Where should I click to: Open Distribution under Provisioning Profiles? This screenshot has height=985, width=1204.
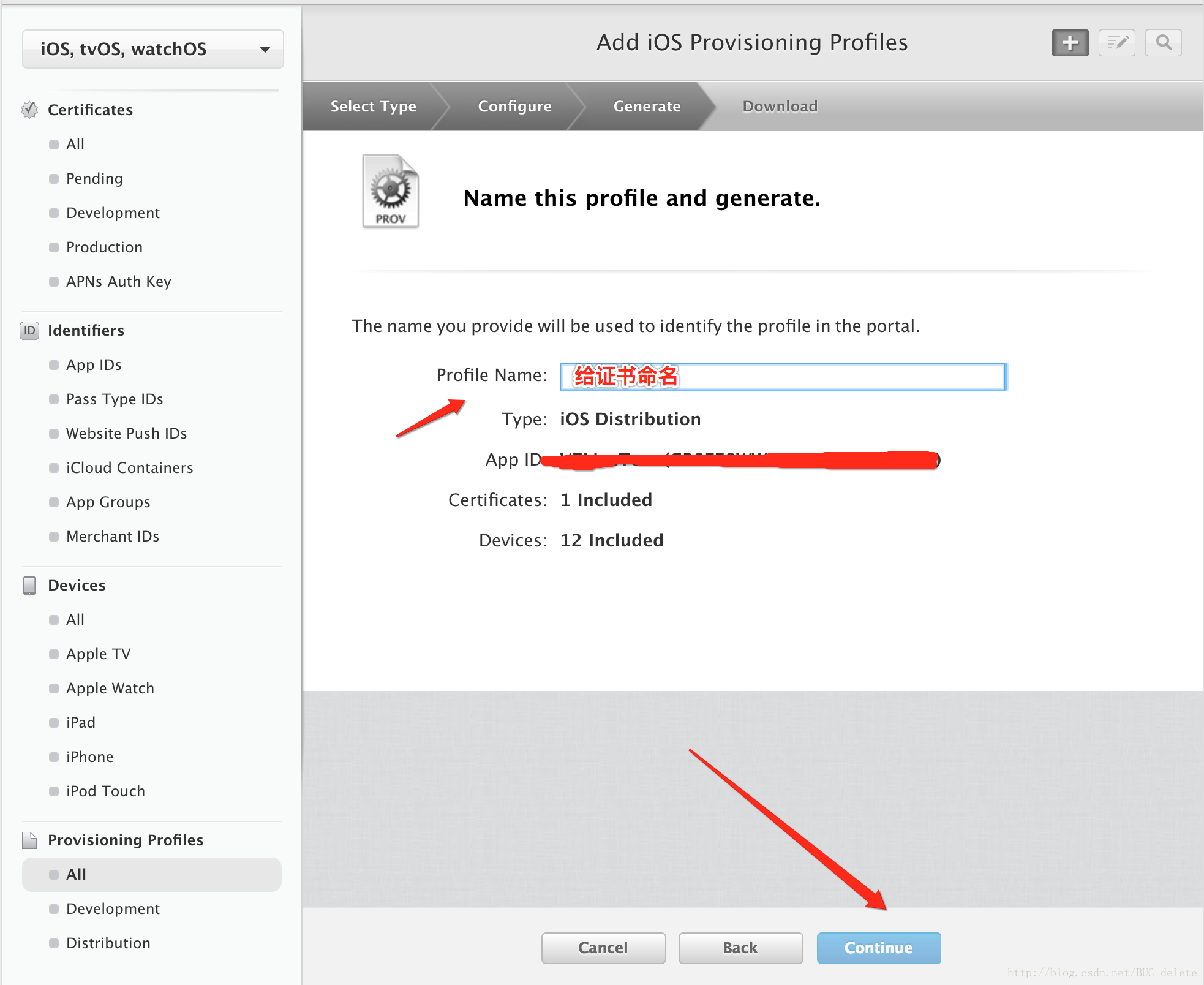108,943
